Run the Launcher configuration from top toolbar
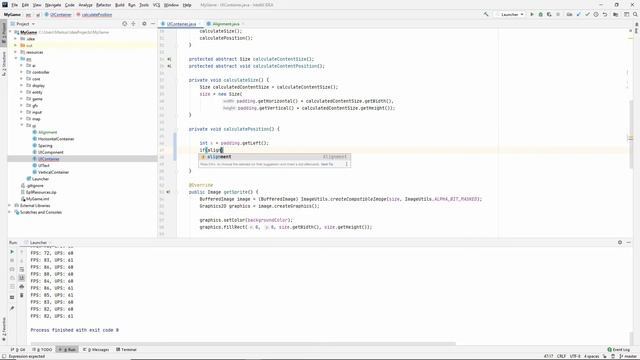 (x=532, y=14)
